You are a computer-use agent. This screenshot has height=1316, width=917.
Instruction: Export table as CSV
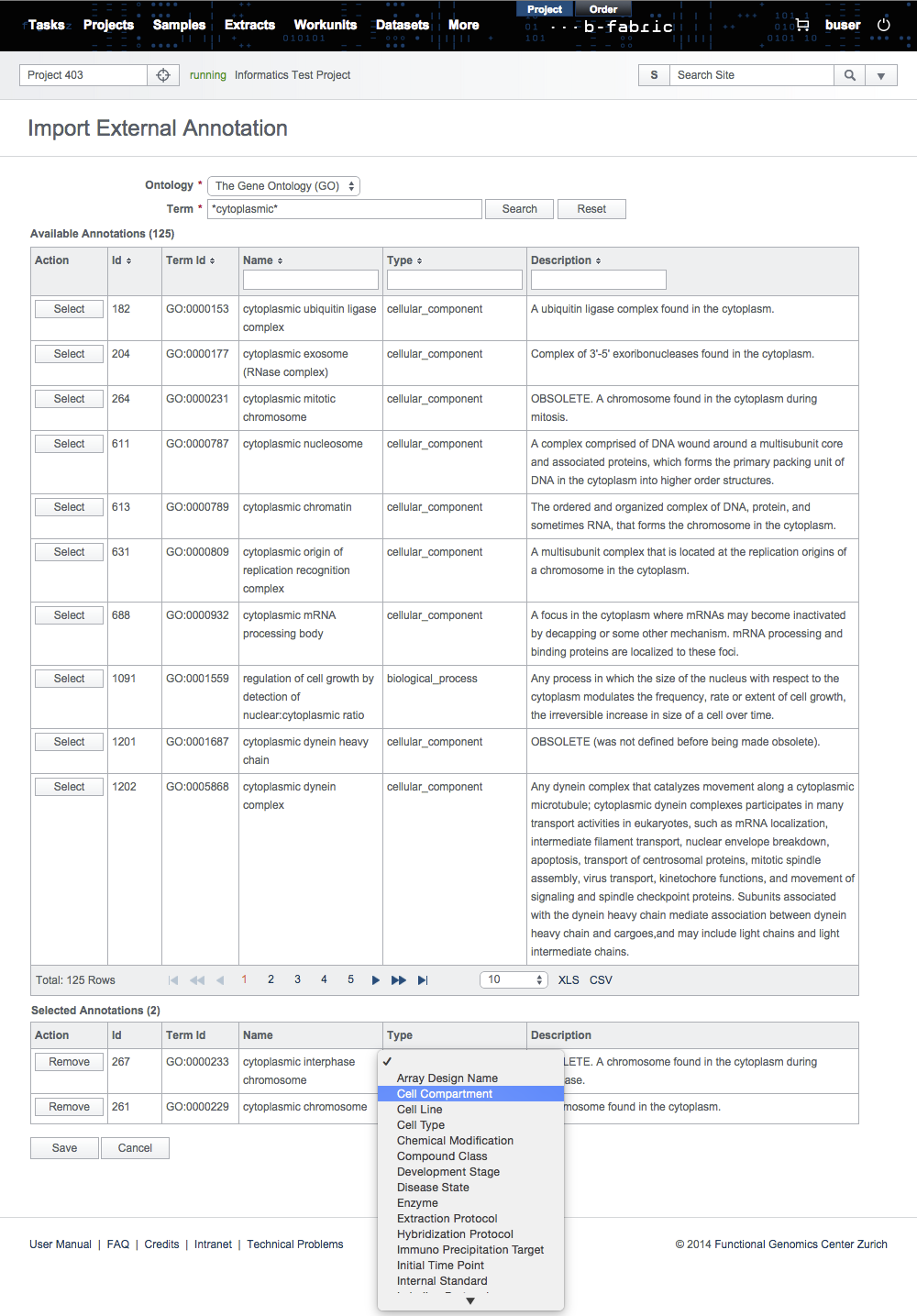(x=601, y=980)
